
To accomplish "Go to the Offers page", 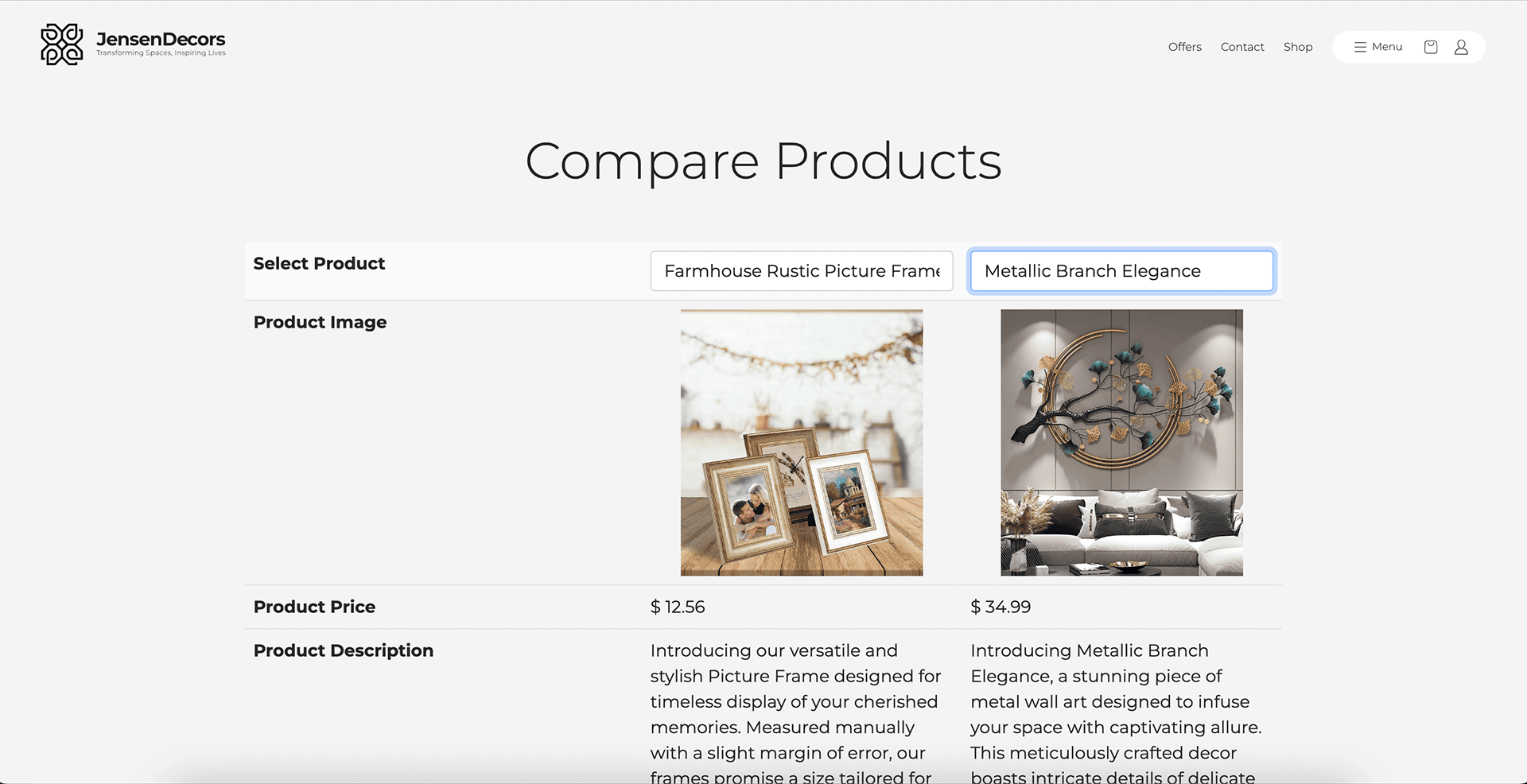I will (1184, 47).
